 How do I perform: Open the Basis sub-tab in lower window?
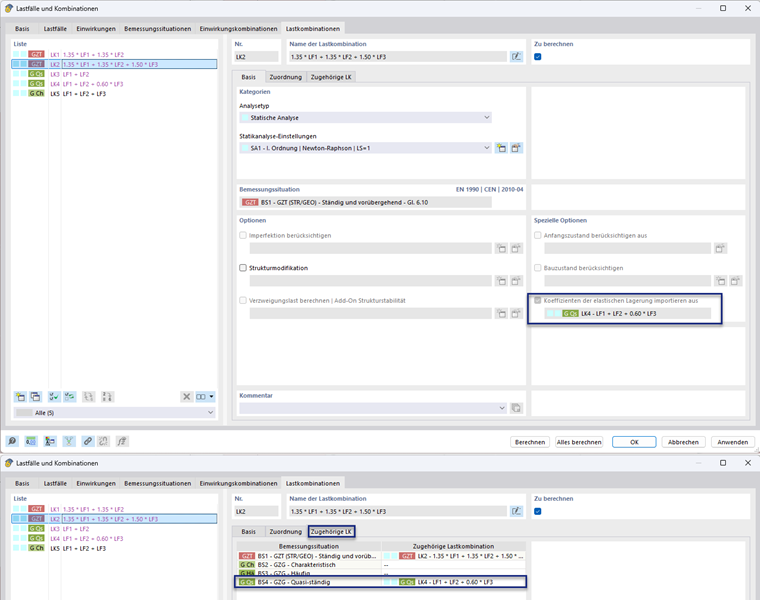coord(249,532)
